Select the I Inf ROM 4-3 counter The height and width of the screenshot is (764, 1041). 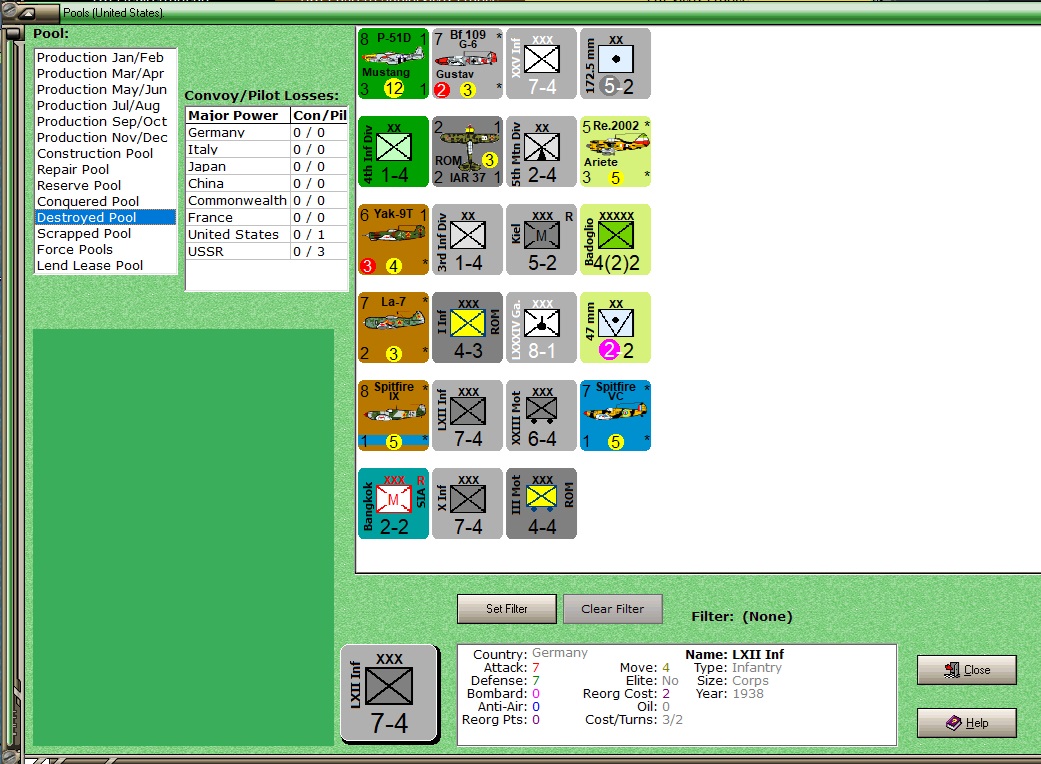pyautogui.click(x=467, y=327)
